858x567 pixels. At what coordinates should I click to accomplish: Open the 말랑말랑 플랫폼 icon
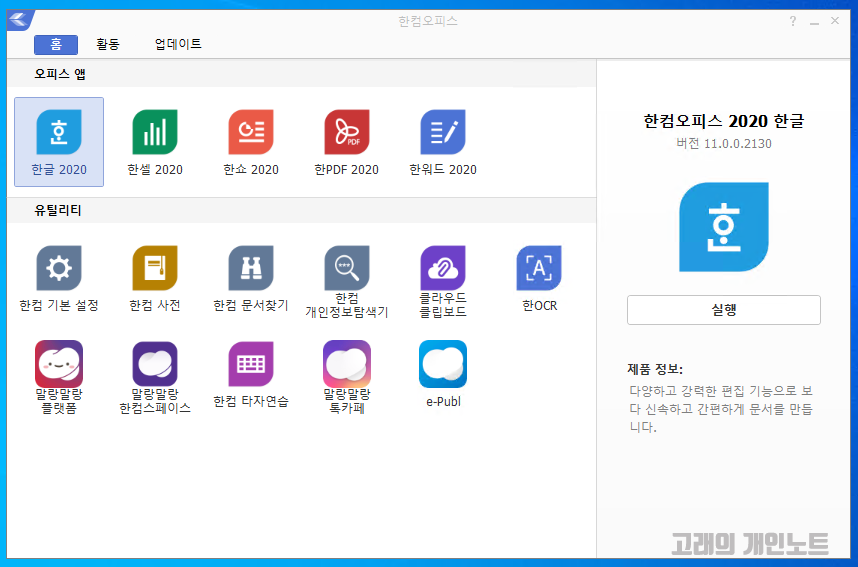[x=59, y=364]
